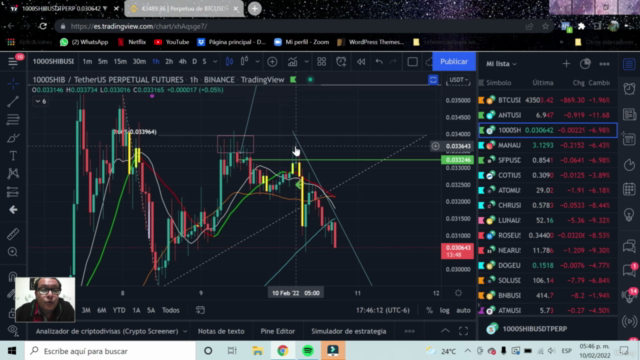Viewport: 640px width, 360px height.
Task: Toggle the magnet mode tool
Action: pos(12,276)
